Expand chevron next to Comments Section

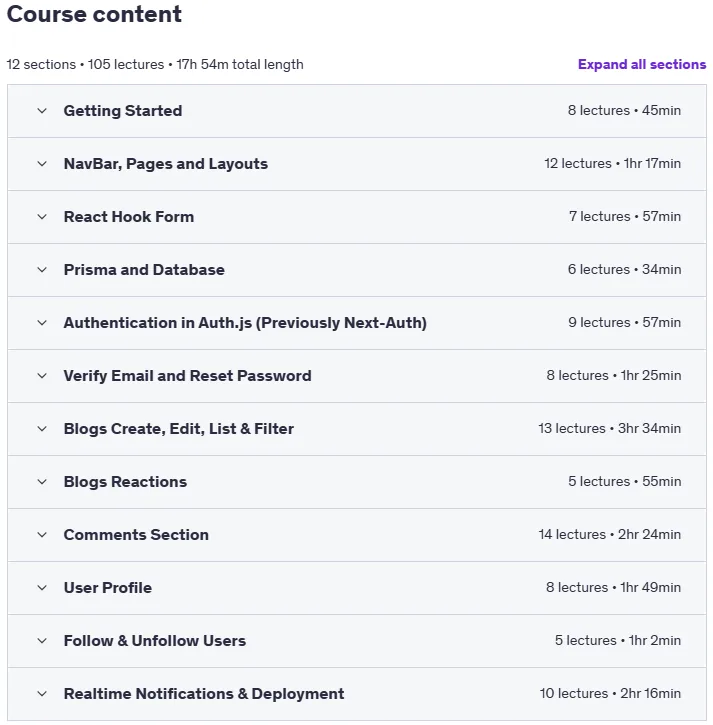42,535
